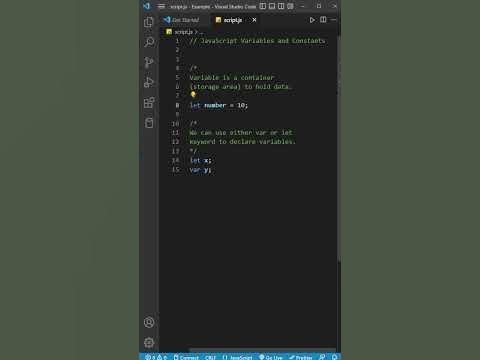
Task: Open the Accounts menu icon
Action: [x=149, y=322]
